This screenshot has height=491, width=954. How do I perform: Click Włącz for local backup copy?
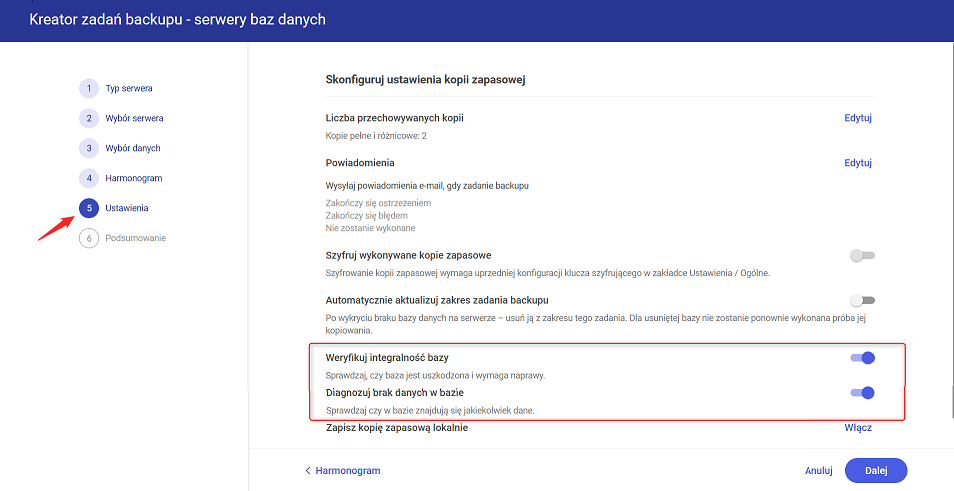pyautogui.click(x=858, y=428)
